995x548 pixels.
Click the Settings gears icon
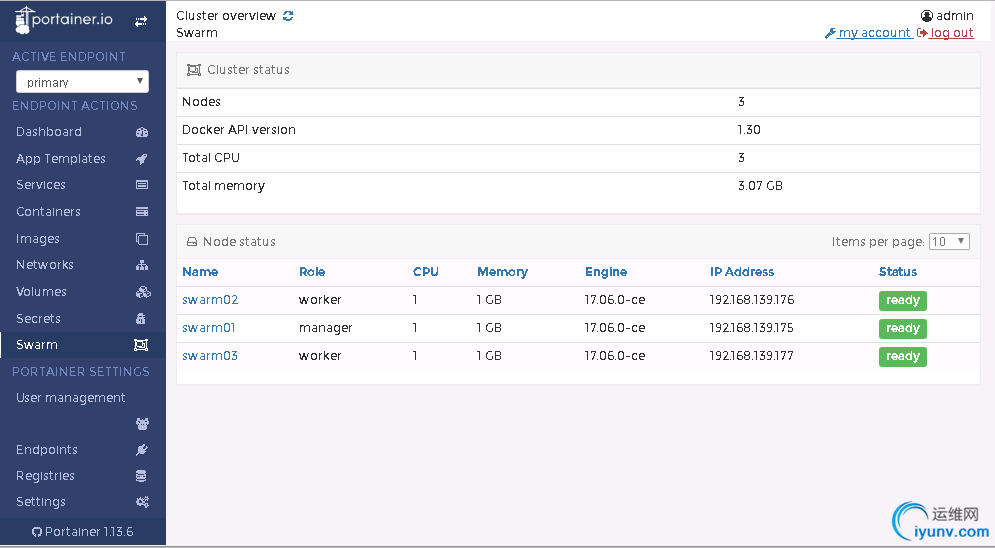tap(143, 502)
